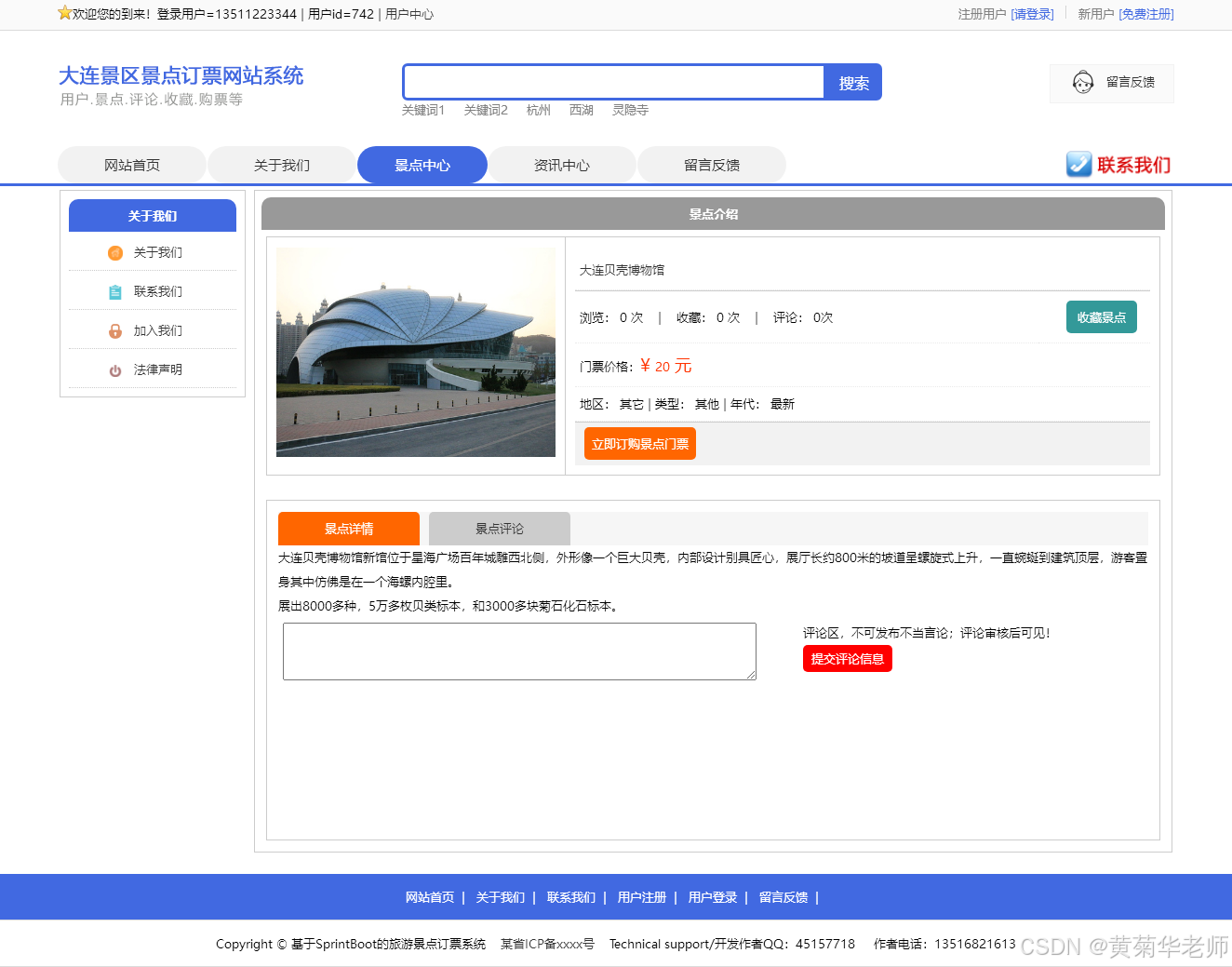Click the lock icon beside 加入我们
Viewport: 1232px width, 967px height.
(x=115, y=331)
